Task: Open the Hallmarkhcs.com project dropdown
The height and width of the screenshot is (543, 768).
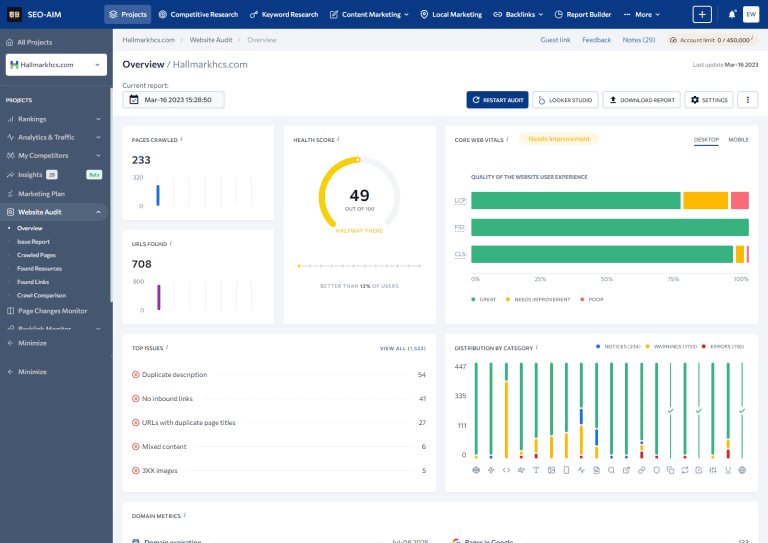Action: 56,65
